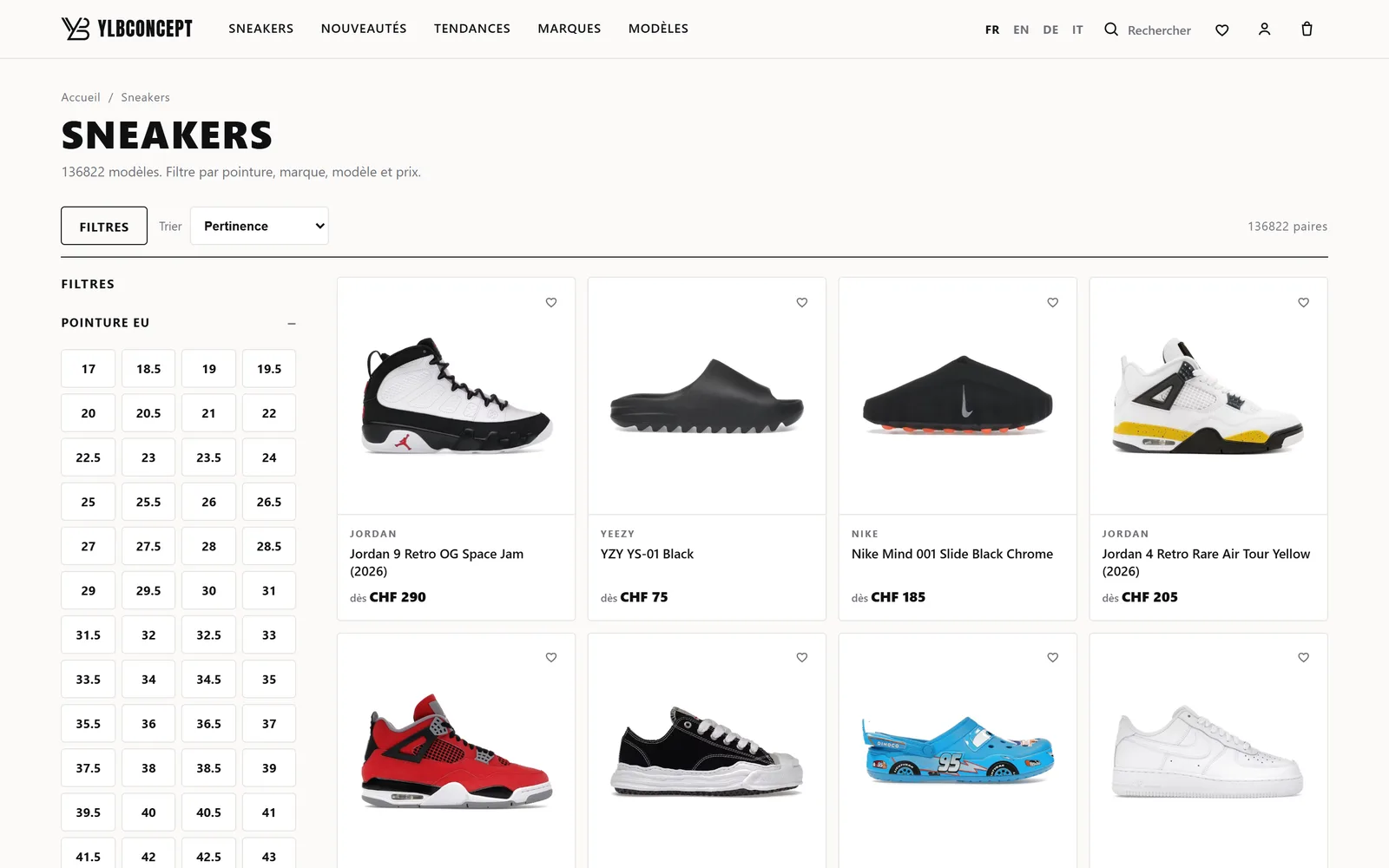Toggle size 29.5 filter

(148, 590)
